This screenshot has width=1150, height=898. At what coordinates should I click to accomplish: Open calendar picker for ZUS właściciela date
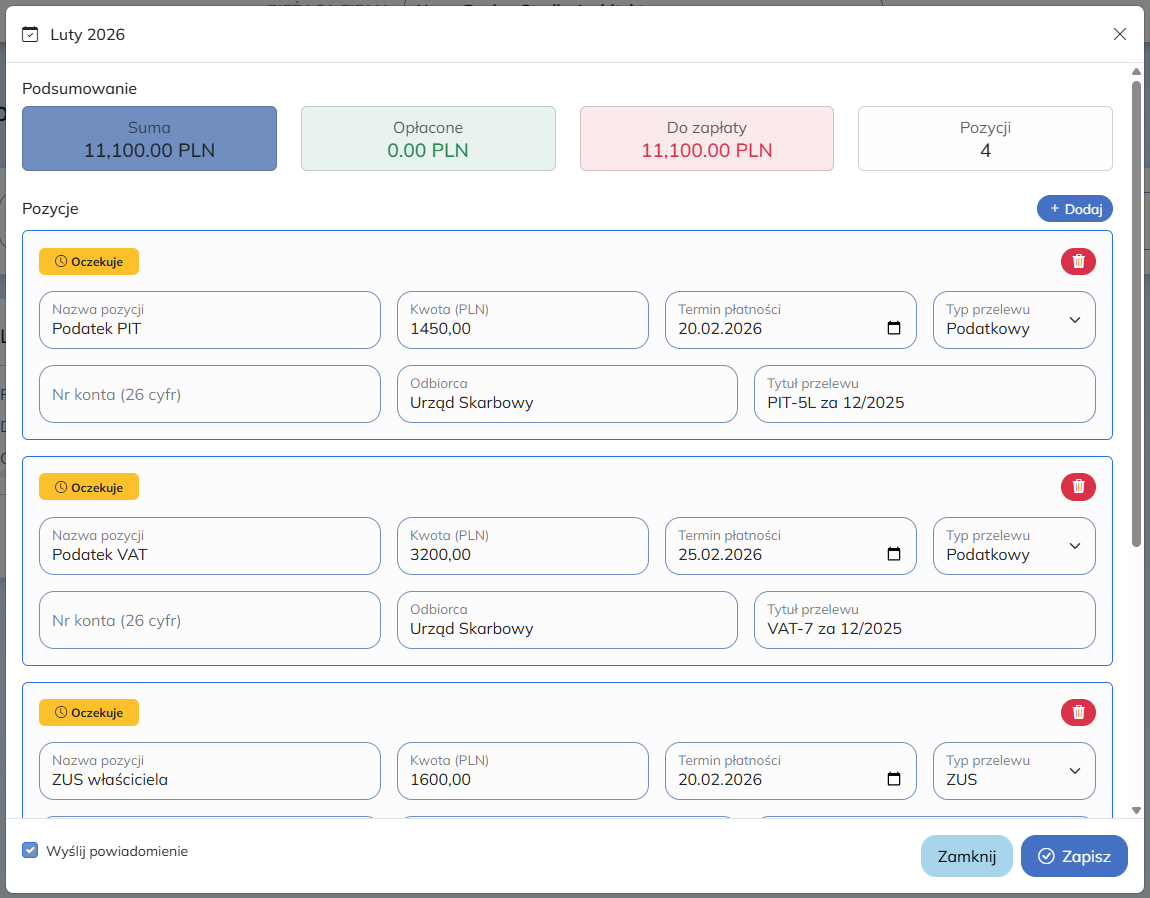pyautogui.click(x=894, y=780)
